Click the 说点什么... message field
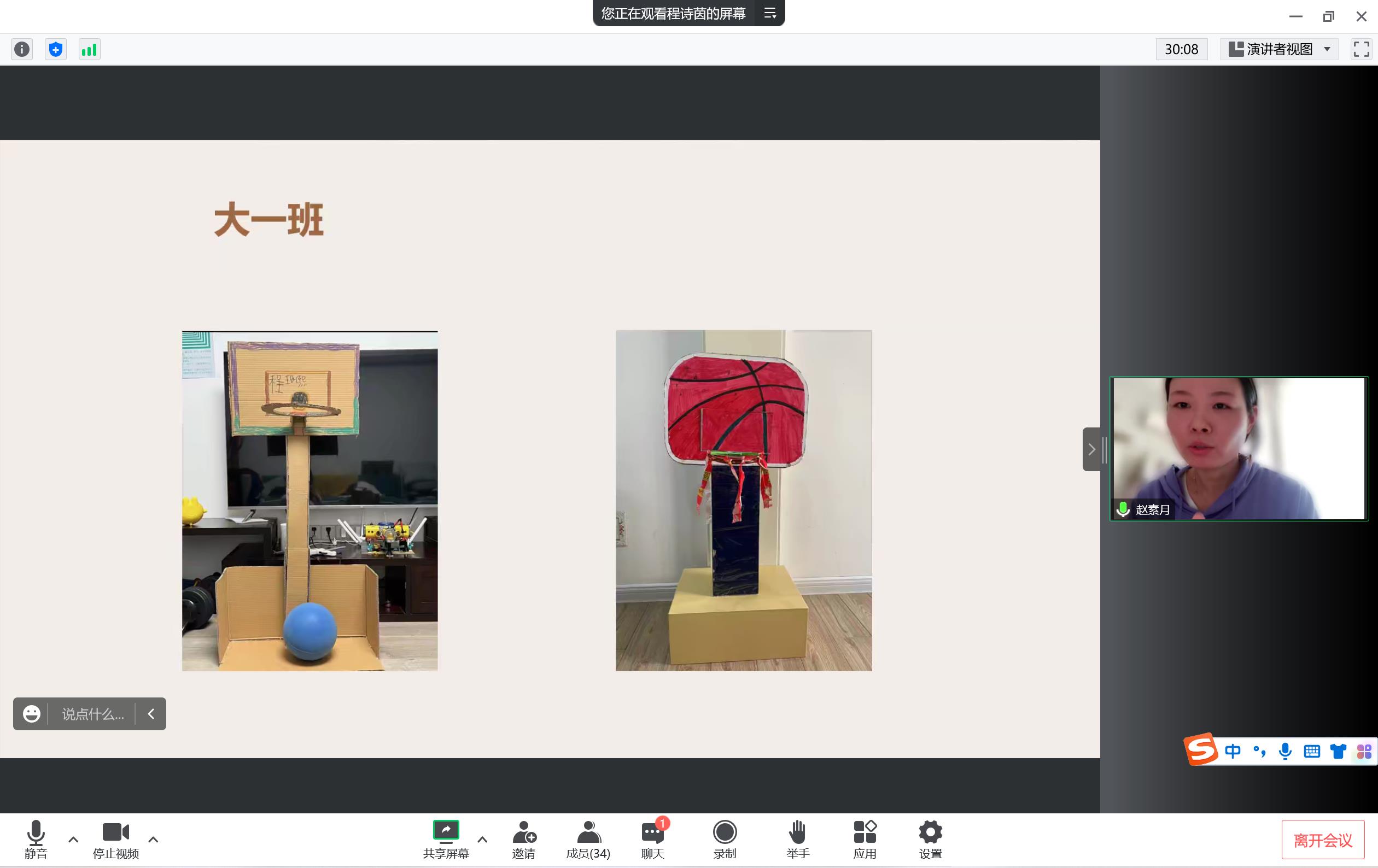This screenshot has width=1378, height=868. coord(93,714)
